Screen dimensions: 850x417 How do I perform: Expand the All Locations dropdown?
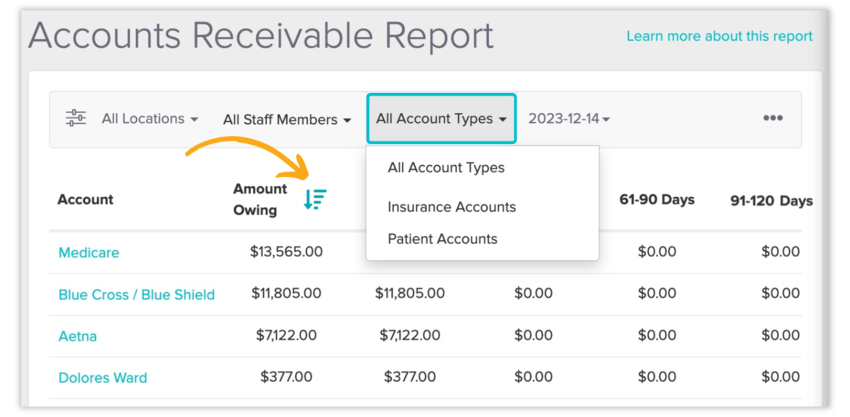coord(149,119)
